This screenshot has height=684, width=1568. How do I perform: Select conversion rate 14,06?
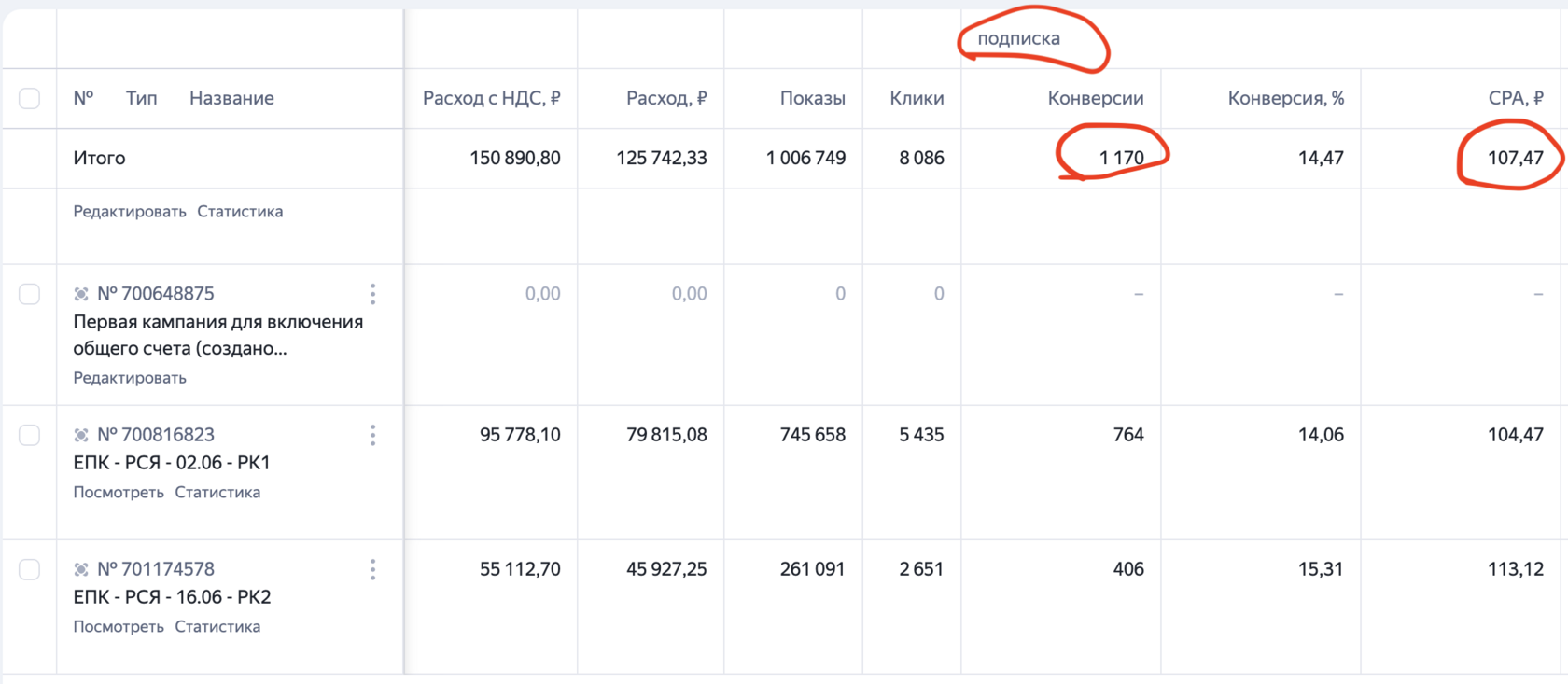(x=1321, y=435)
